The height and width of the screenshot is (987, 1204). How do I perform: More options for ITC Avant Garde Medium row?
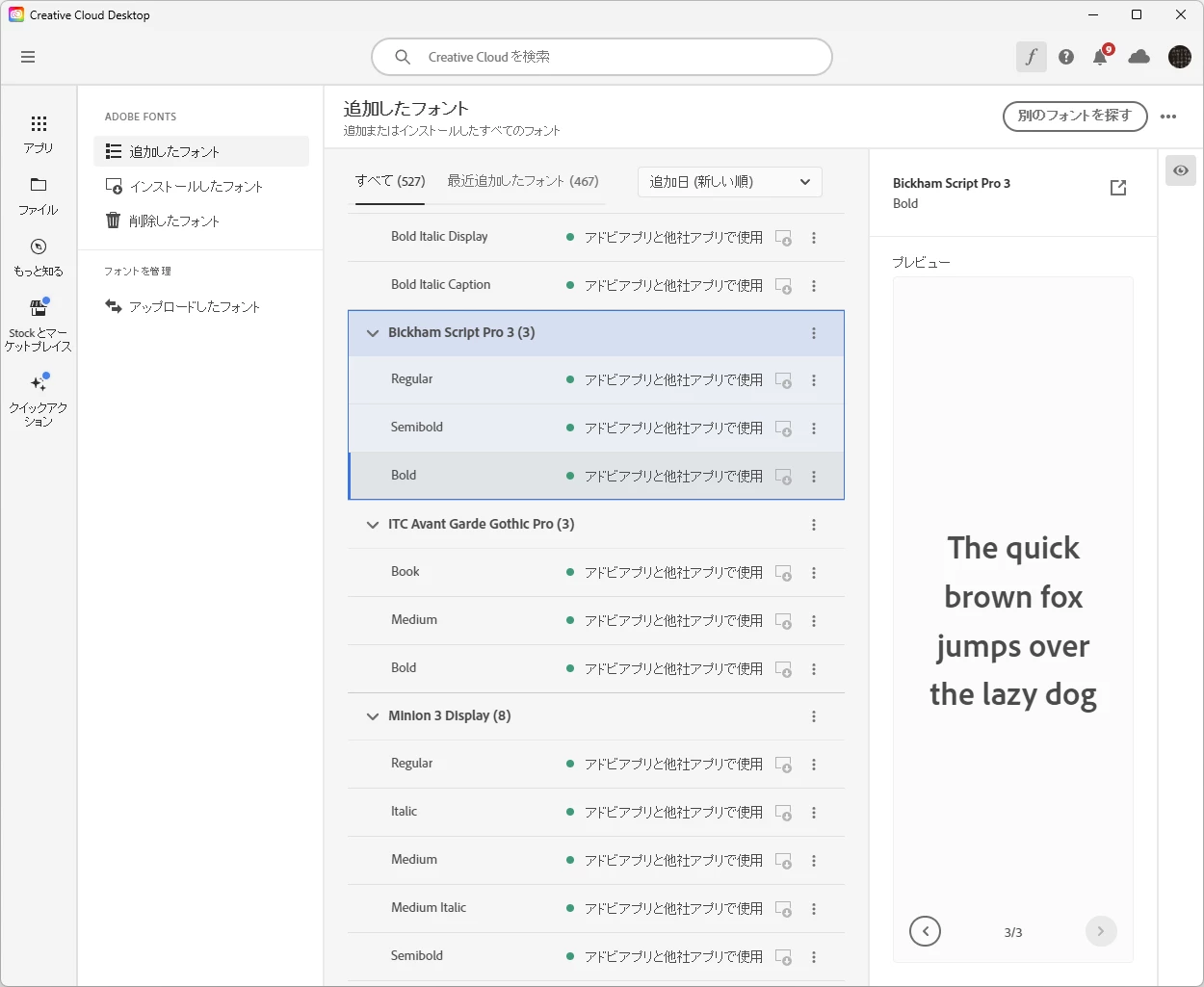click(814, 621)
